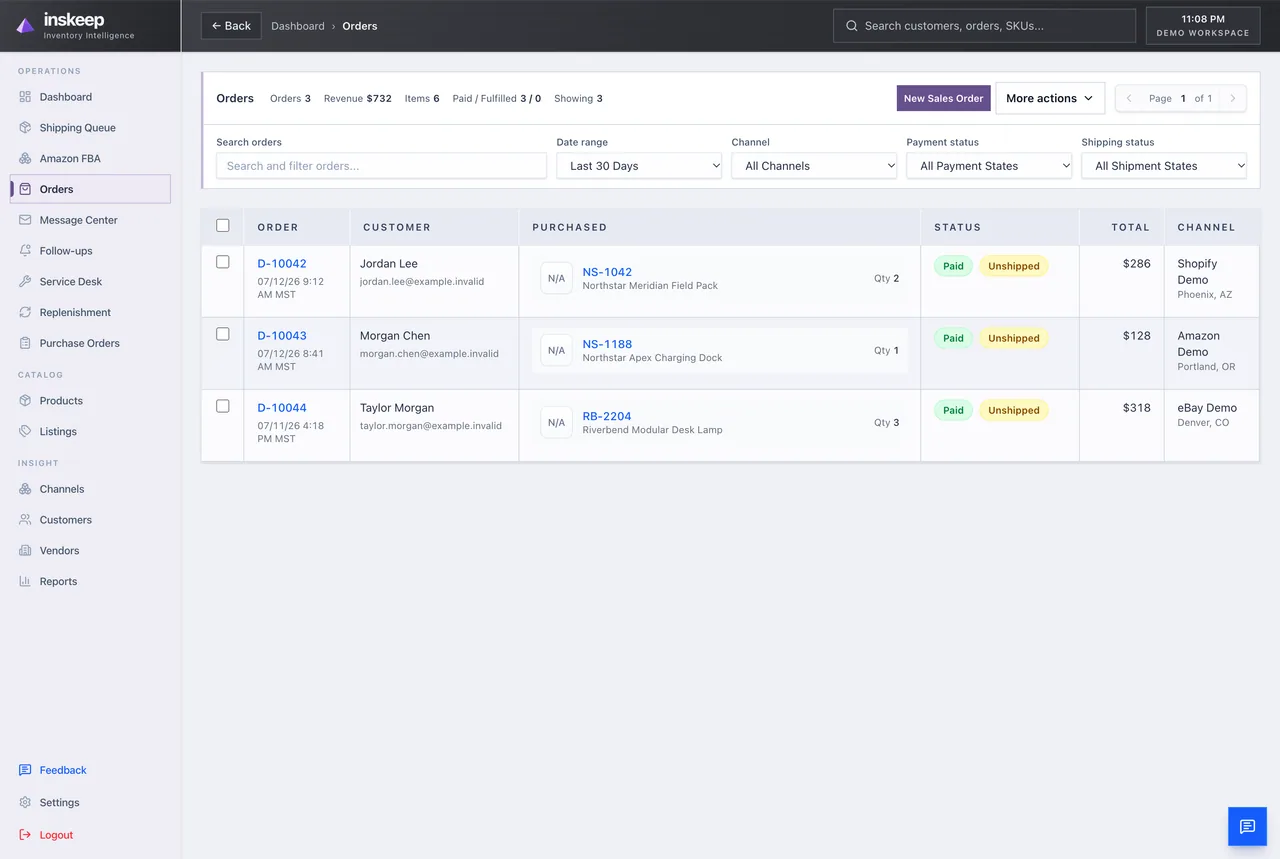Click the Feedback speech bubble icon

26,770
